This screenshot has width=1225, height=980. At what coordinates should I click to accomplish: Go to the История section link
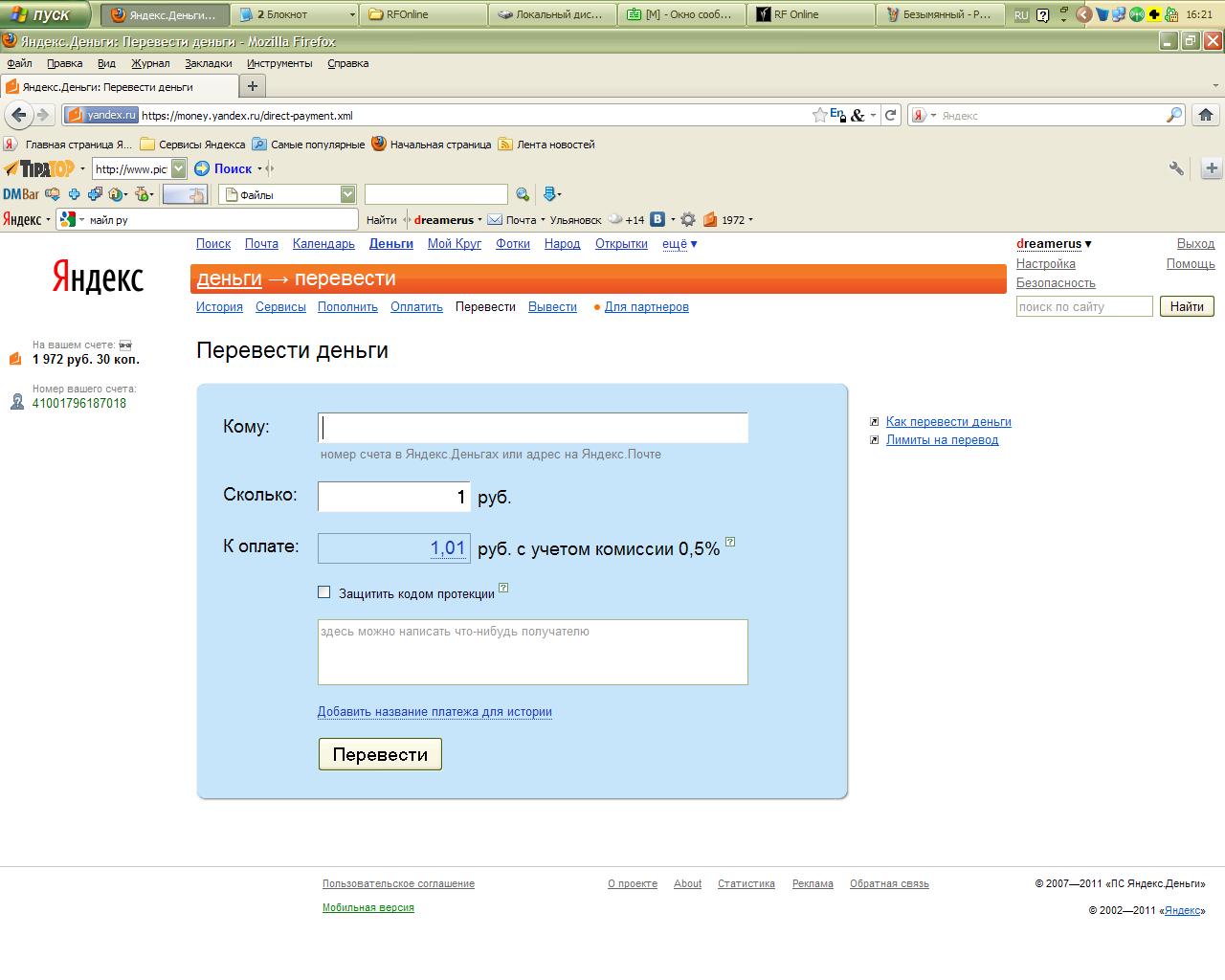coord(219,307)
